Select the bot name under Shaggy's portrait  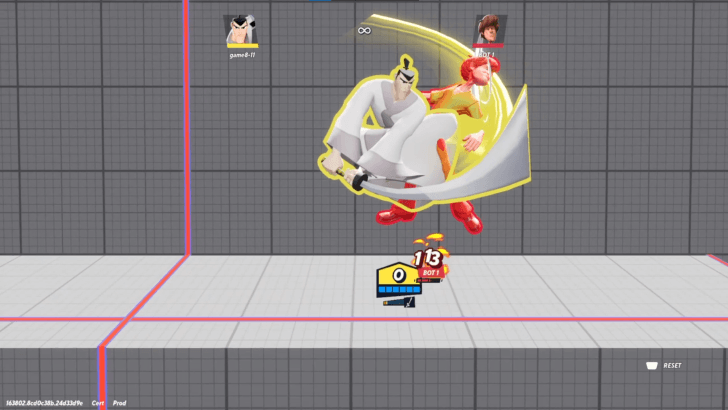click(487, 54)
